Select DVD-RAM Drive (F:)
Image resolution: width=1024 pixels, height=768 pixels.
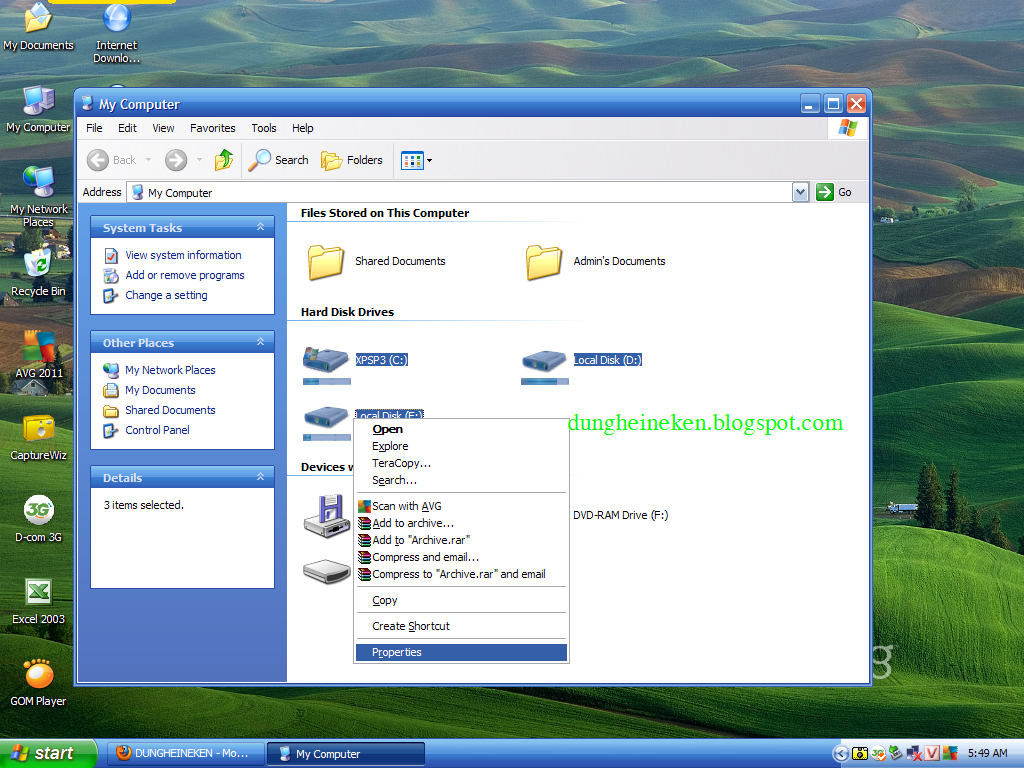coord(620,515)
